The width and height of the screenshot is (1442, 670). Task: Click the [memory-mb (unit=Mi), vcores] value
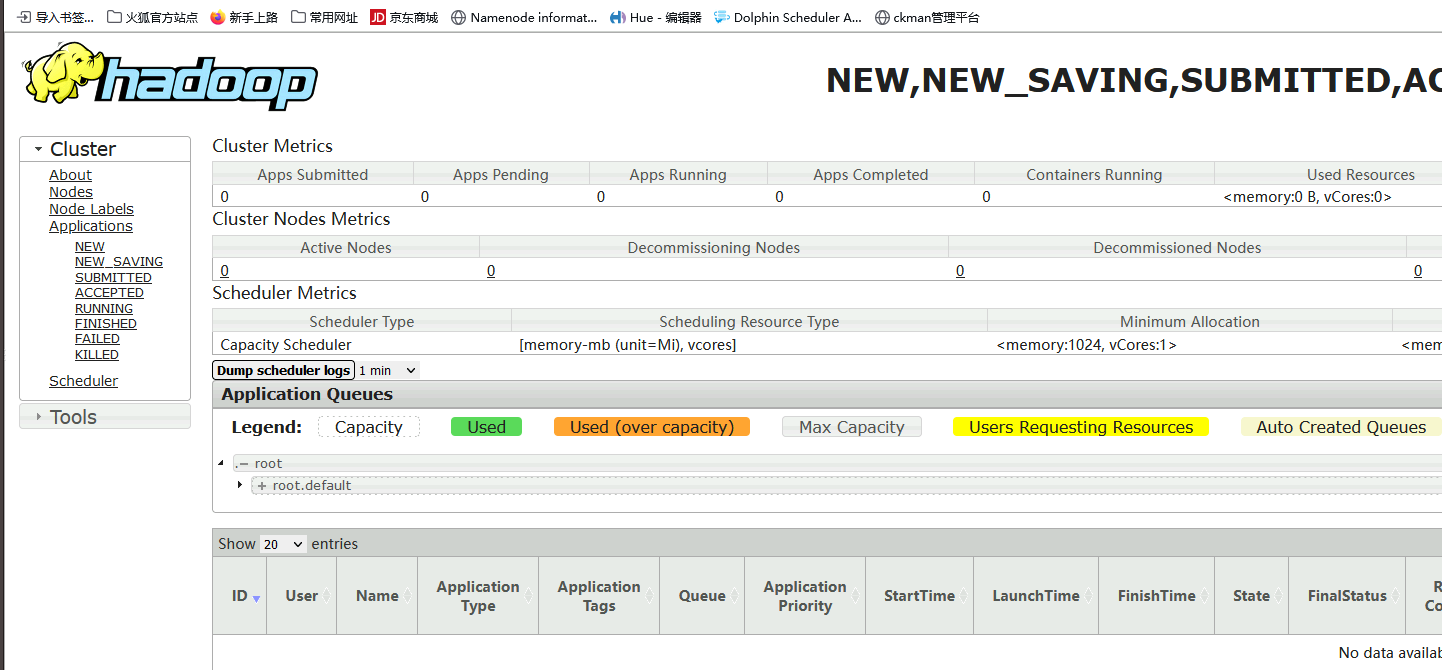click(628, 345)
